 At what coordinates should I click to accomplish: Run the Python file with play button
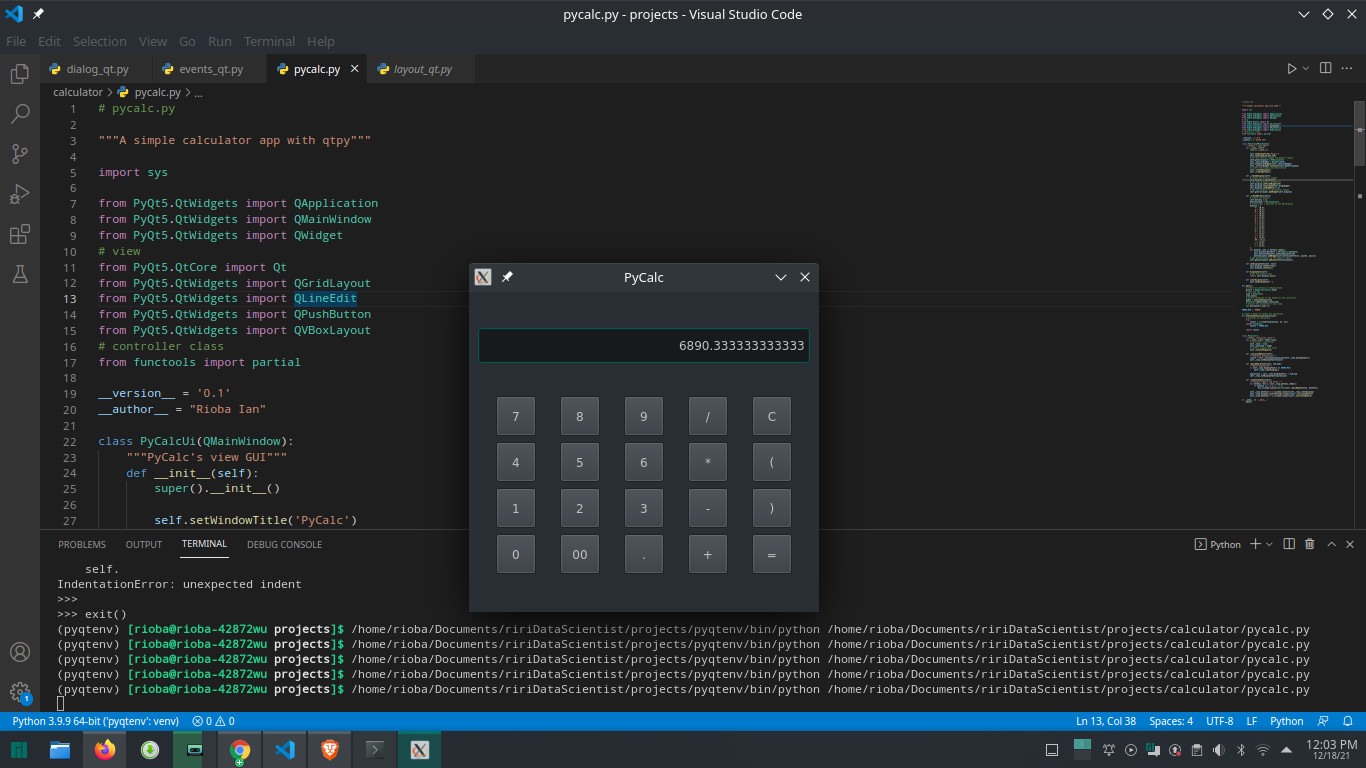1292,69
